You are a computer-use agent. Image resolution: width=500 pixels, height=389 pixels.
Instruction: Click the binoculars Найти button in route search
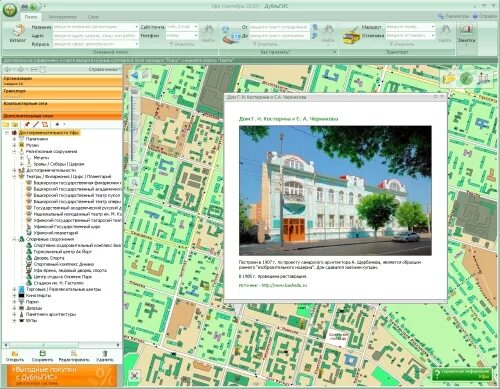[x=328, y=34]
